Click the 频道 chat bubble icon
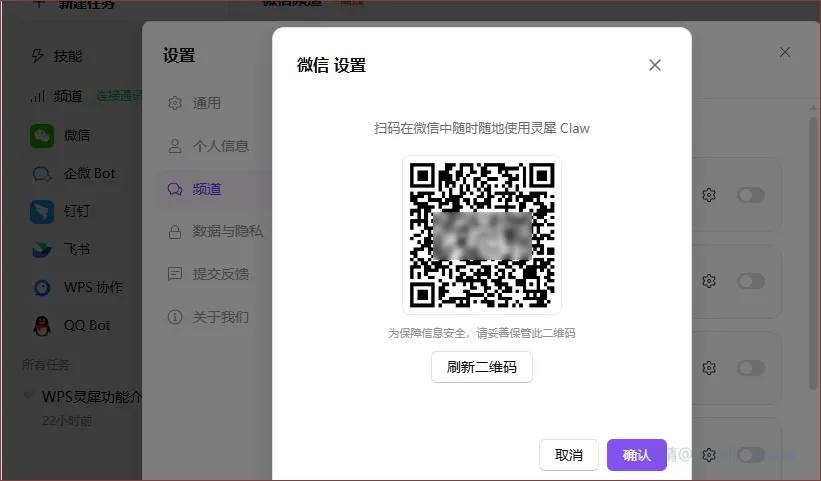The height and width of the screenshot is (481, 821). point(175,189)
